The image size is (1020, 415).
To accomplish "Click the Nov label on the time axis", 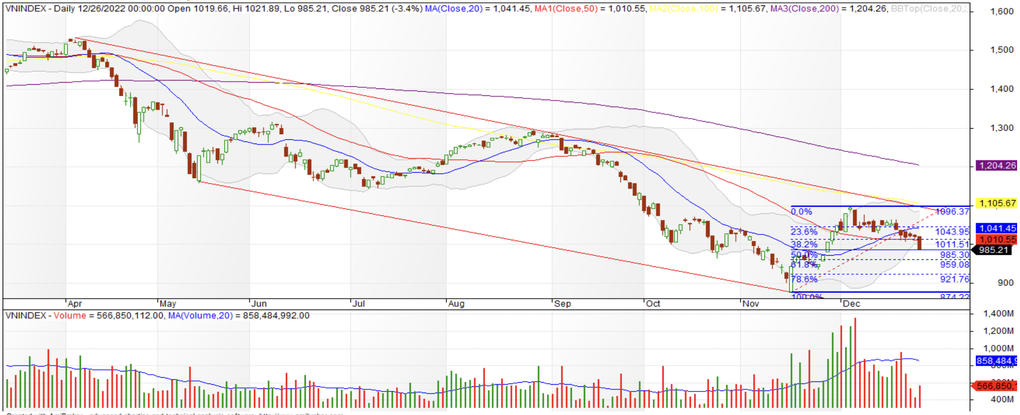I will (x=751, y=302).
